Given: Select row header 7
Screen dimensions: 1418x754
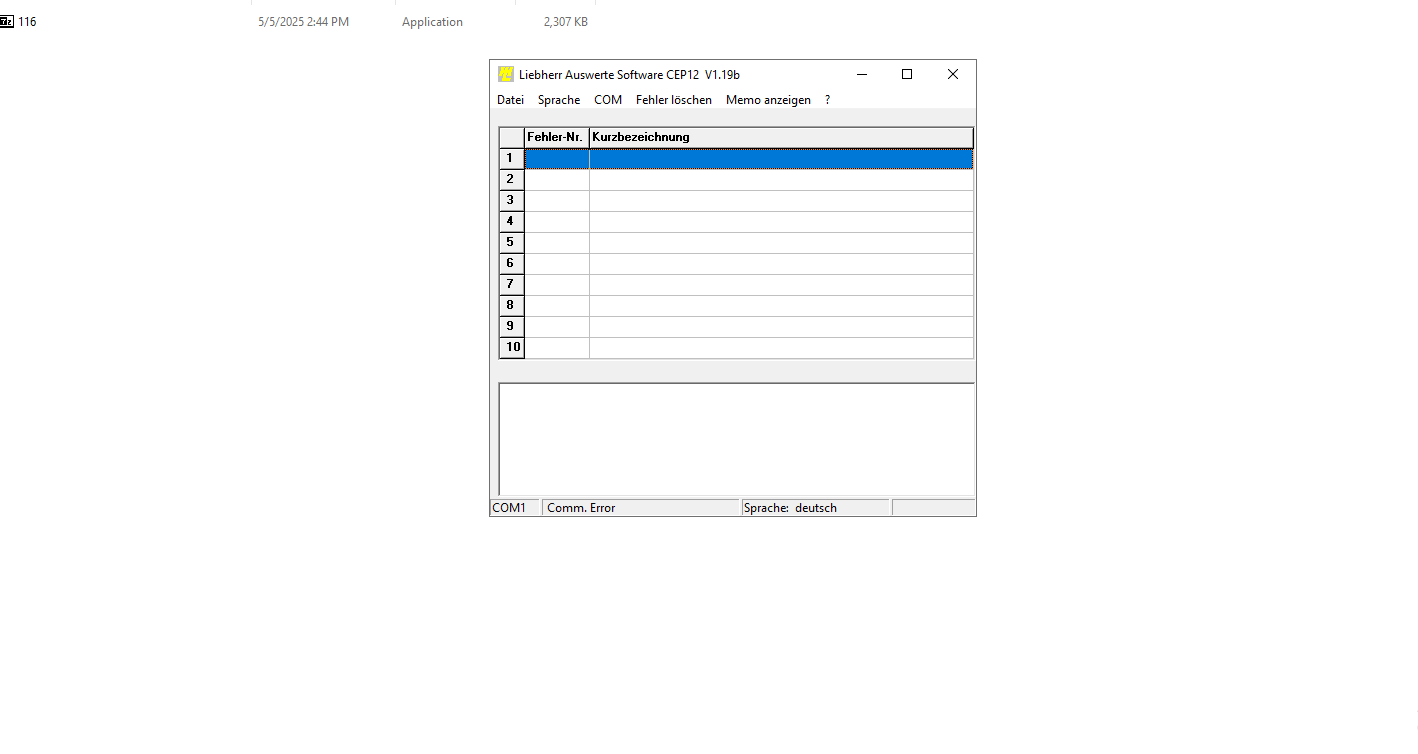Looking at the screenshot, I should (x=511, y=284).
